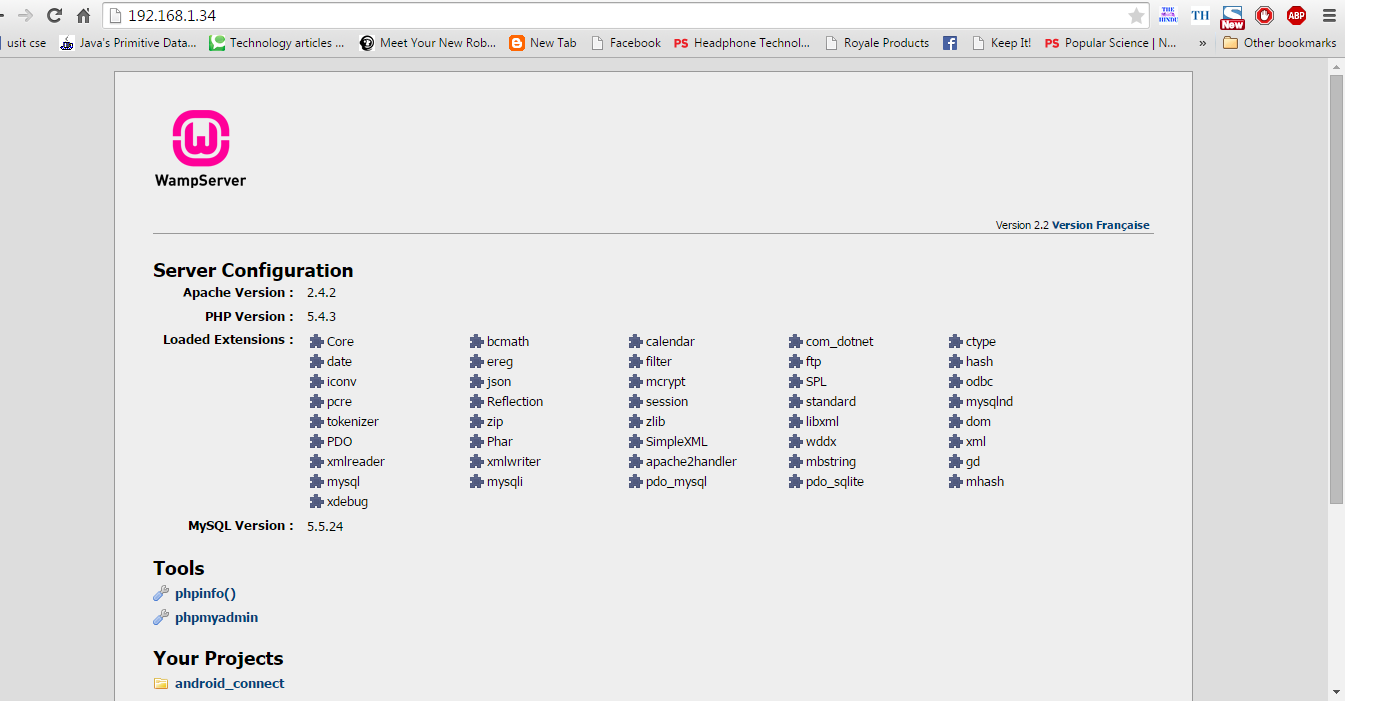Open the extension icon with the New badge

(1232, 17)
